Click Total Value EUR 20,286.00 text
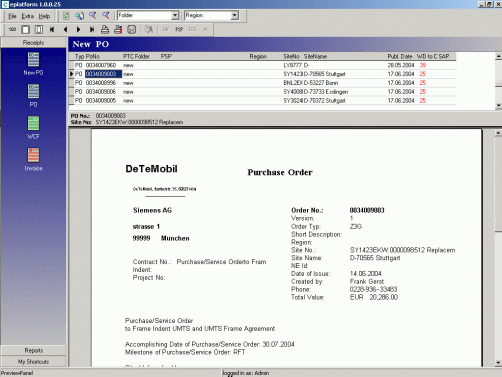Screen dimensions: 502x377 click(374, 297)
